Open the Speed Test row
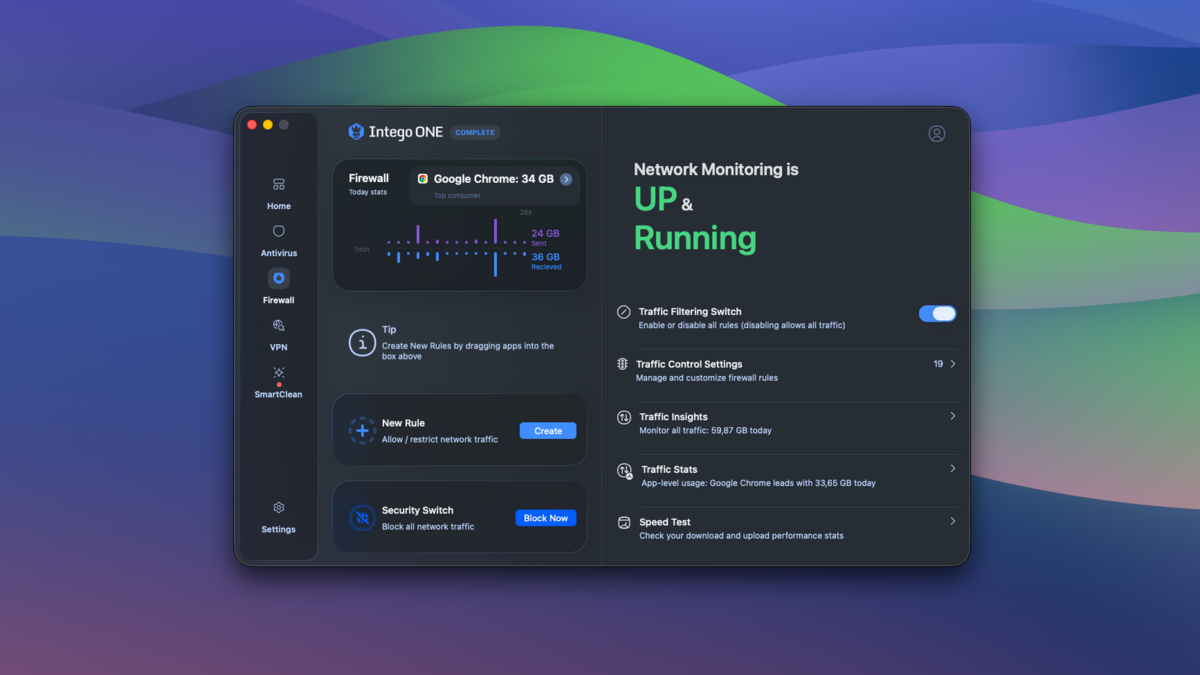Image resolution: width=1200 pixels, height=675 pixels. point(785,528)
